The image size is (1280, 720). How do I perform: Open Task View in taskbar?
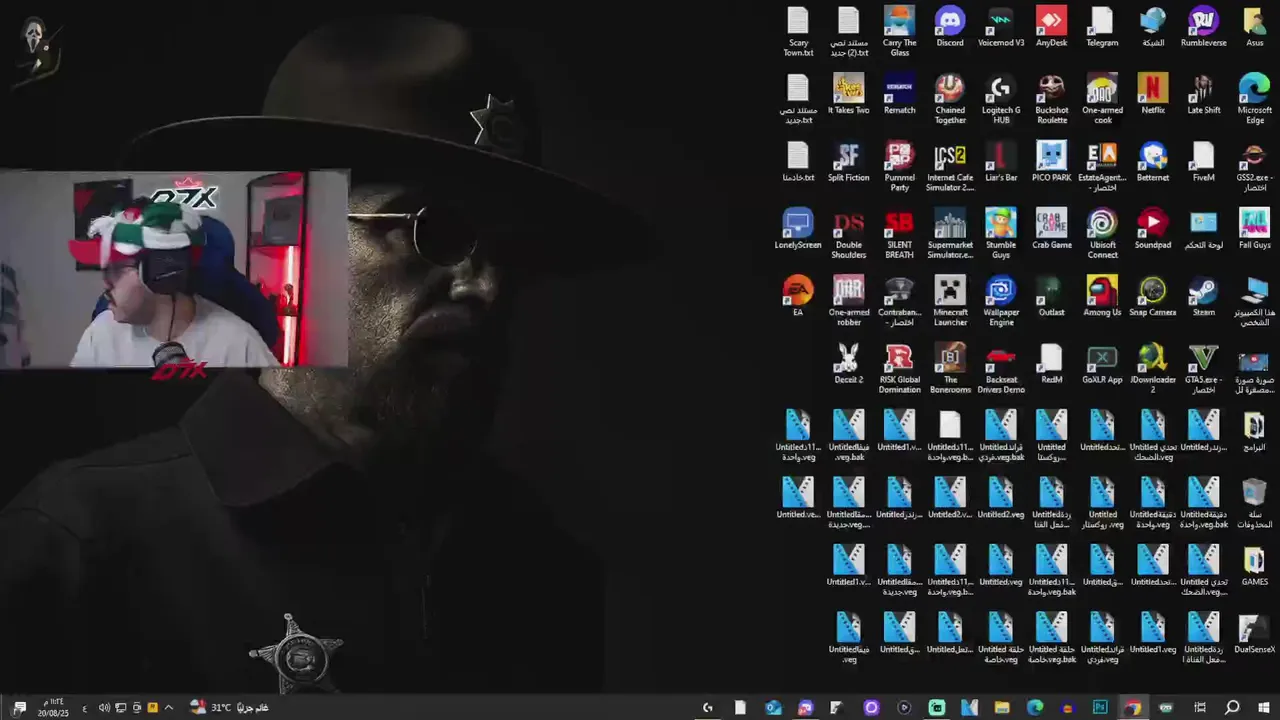pyautogui.click(x=1199, y=707)
